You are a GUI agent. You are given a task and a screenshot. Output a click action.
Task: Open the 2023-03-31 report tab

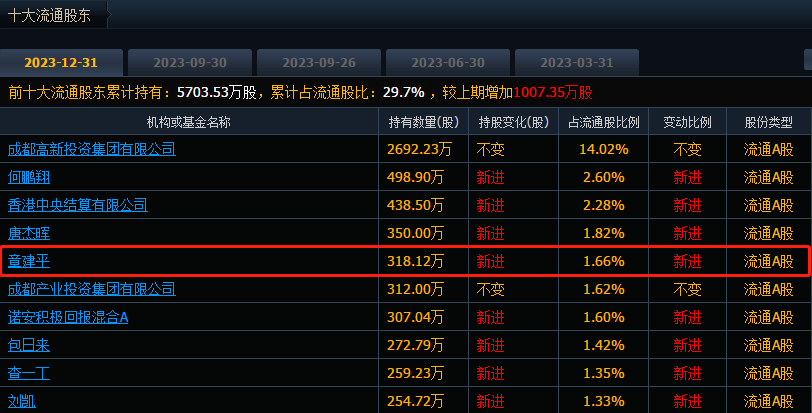pyautogui.click(x=577, y=63)
